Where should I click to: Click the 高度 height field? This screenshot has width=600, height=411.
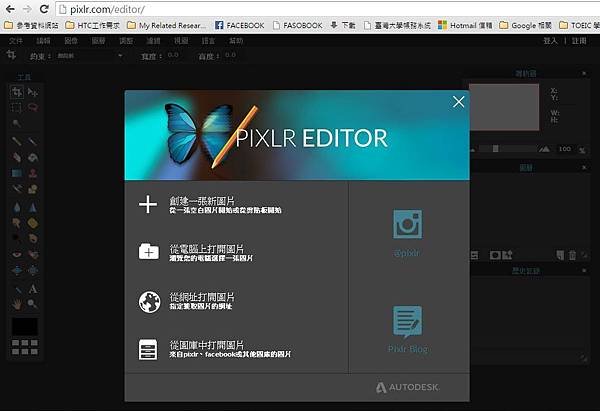click(230, 55)
